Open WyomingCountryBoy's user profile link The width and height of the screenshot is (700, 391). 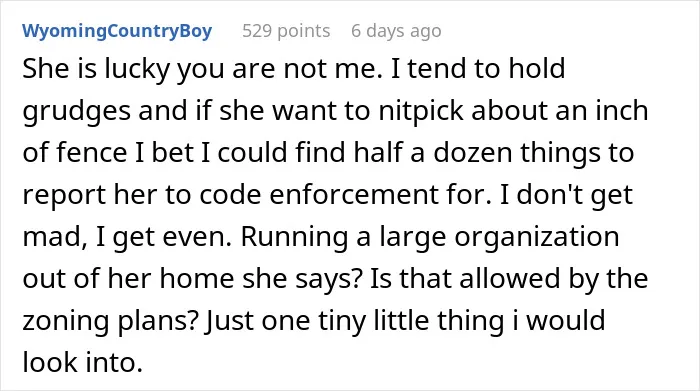click(x=117, y=31)
